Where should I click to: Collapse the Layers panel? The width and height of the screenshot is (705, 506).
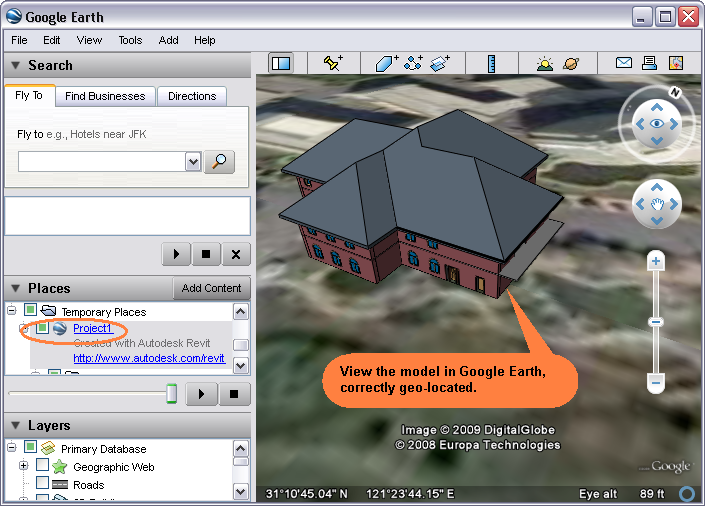[x=15, y=425]
